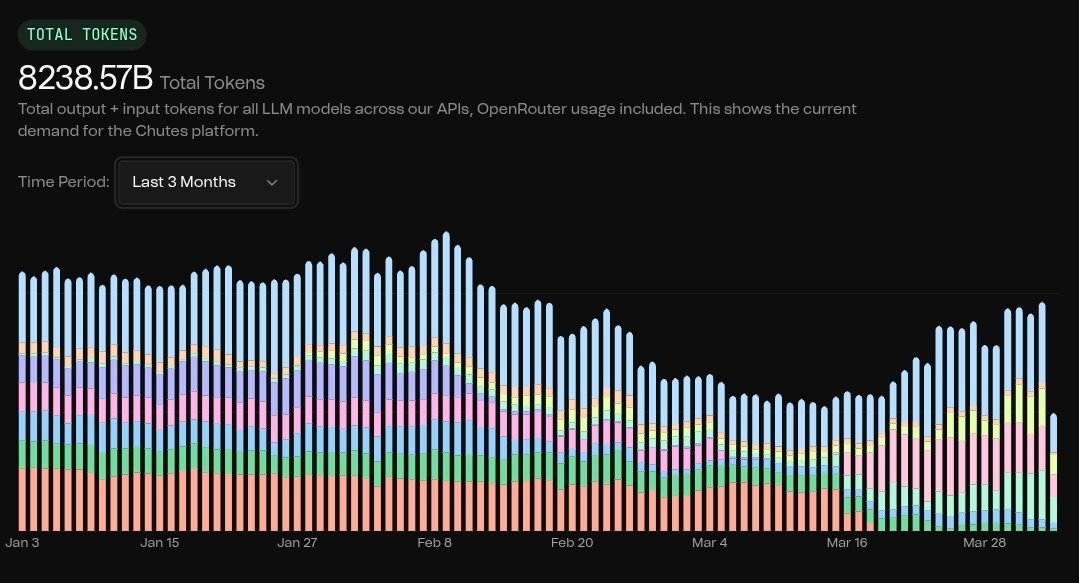Click the Time Period: label
1079x583 pixels.
tap(63, 182)
